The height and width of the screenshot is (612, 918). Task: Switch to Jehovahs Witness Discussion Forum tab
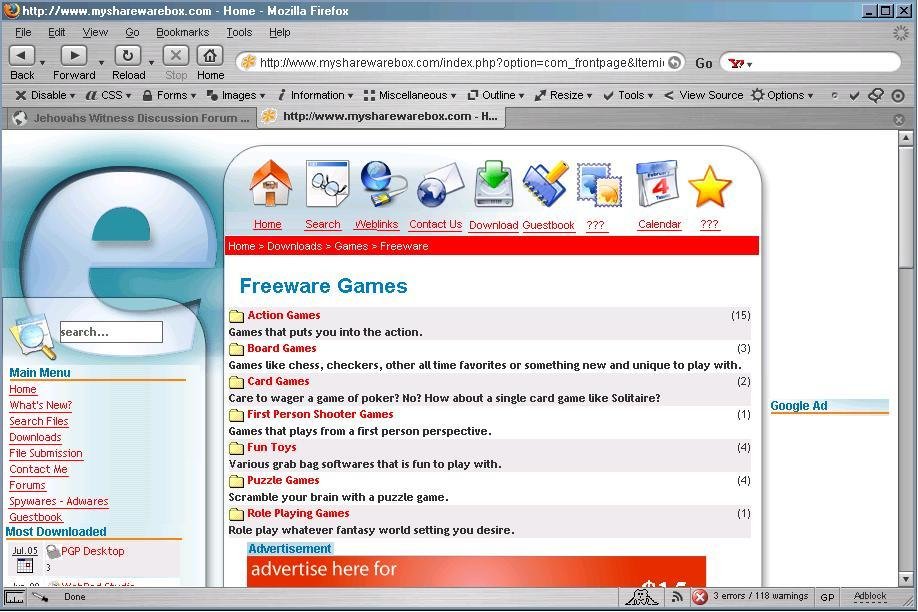pos(132,118)
